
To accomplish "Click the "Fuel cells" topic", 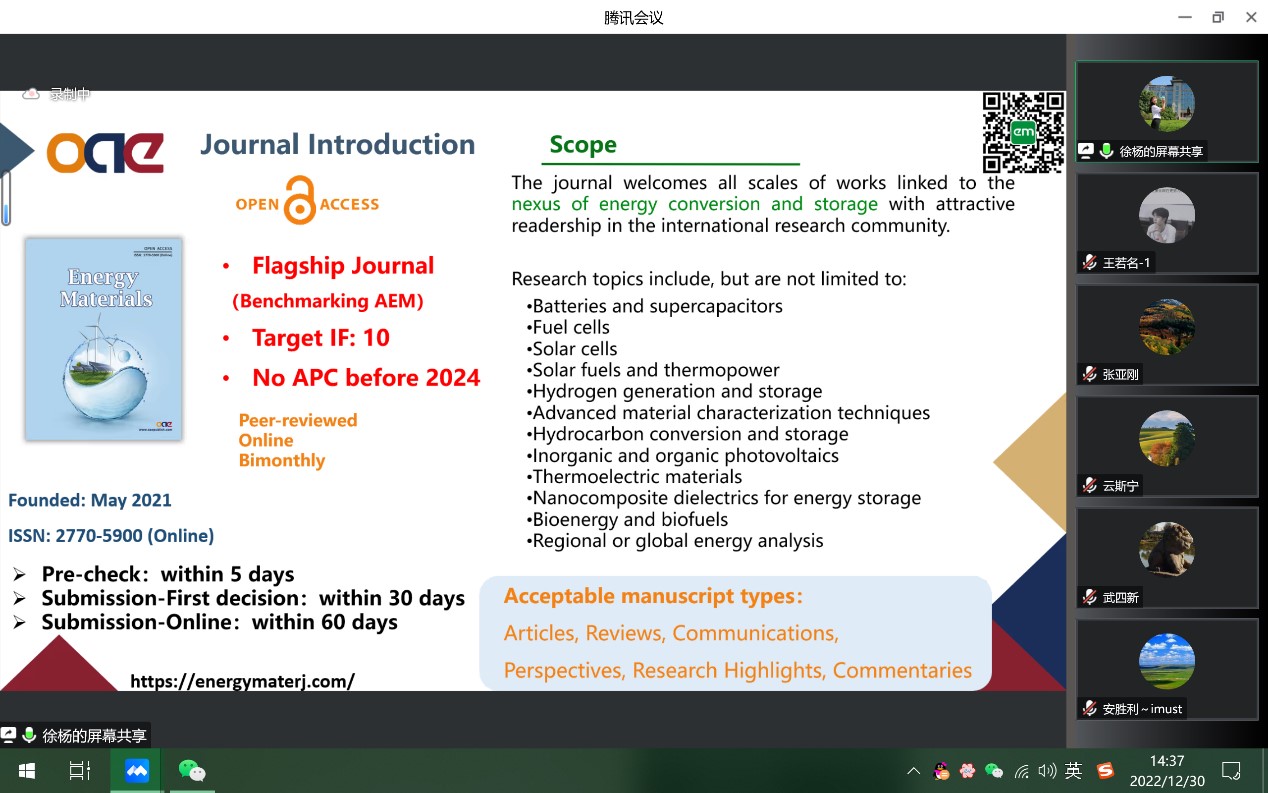I will tap(570, 327).
